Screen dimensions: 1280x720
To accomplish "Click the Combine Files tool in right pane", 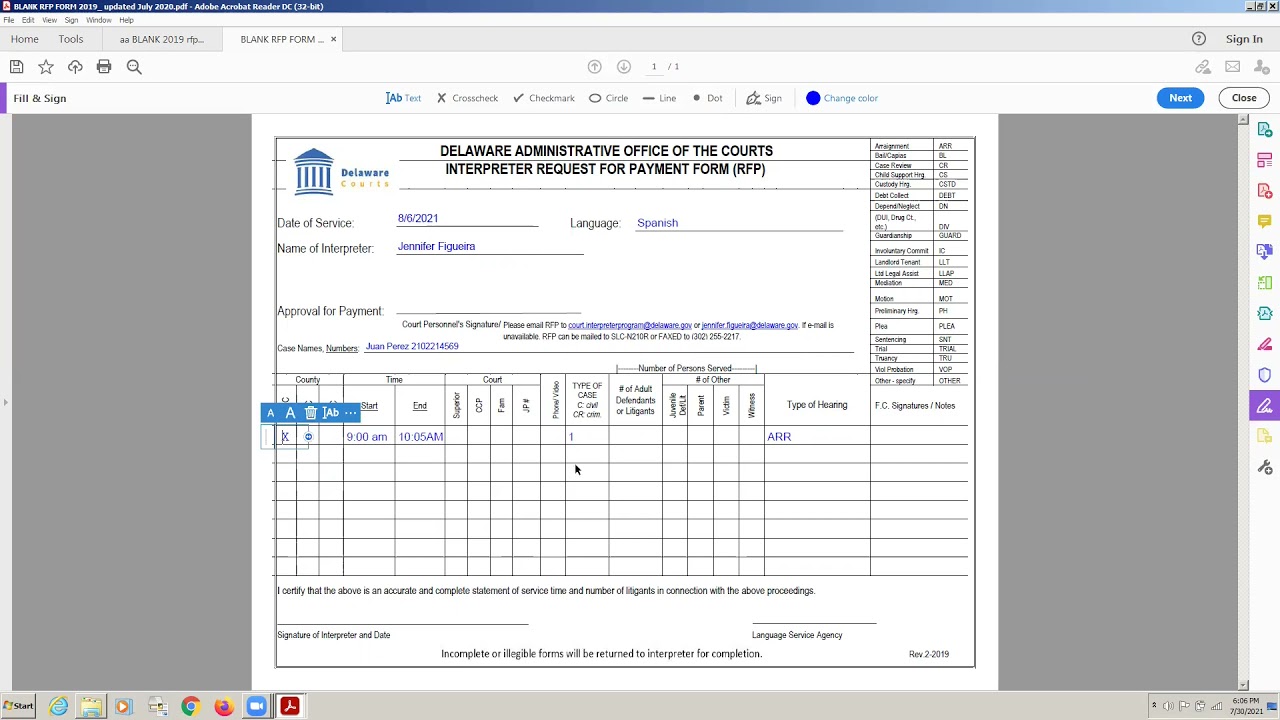I will [x=1265, y=252].
